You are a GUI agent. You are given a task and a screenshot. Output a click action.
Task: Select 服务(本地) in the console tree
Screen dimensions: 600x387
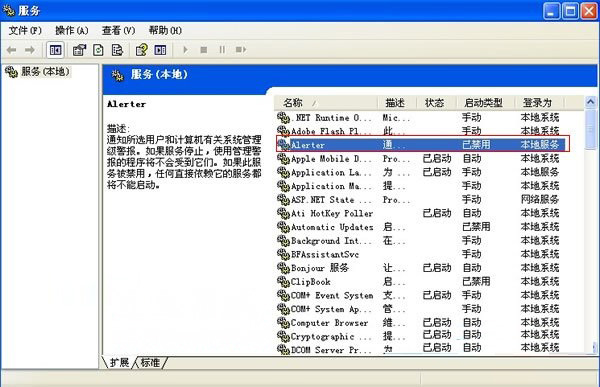coord(45,72)
